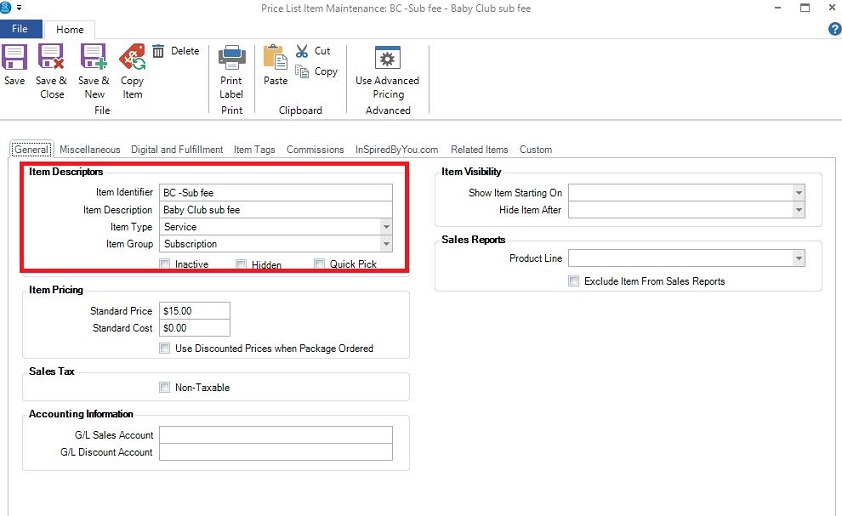Delete the current price list item

click(x=176, y=51)
